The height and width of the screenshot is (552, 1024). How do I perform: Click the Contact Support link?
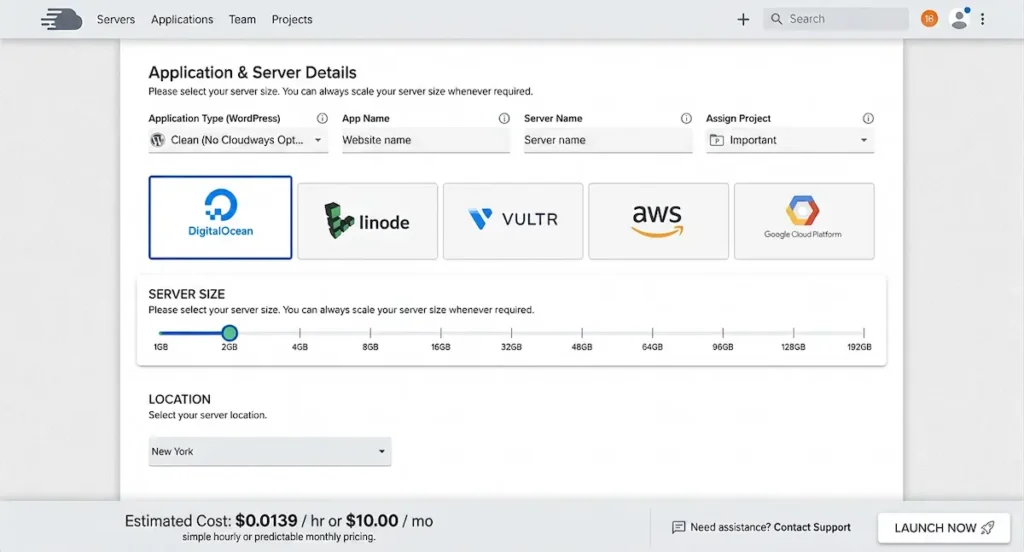(x=812, y=527)
